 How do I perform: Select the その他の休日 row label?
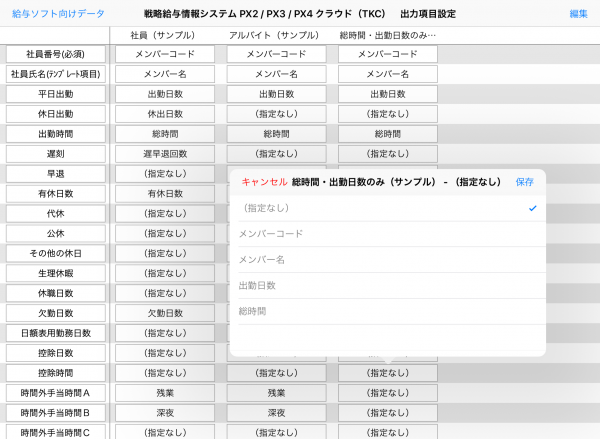click(55, 253)
